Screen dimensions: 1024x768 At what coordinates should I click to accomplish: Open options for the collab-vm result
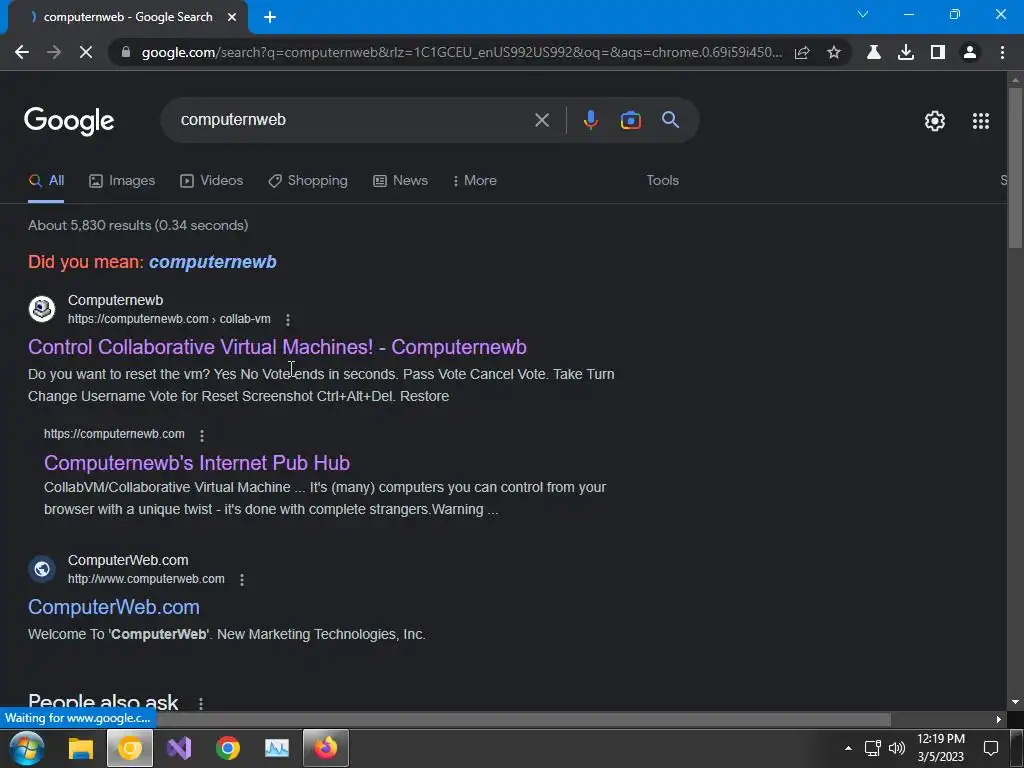[x=287, y=319]
